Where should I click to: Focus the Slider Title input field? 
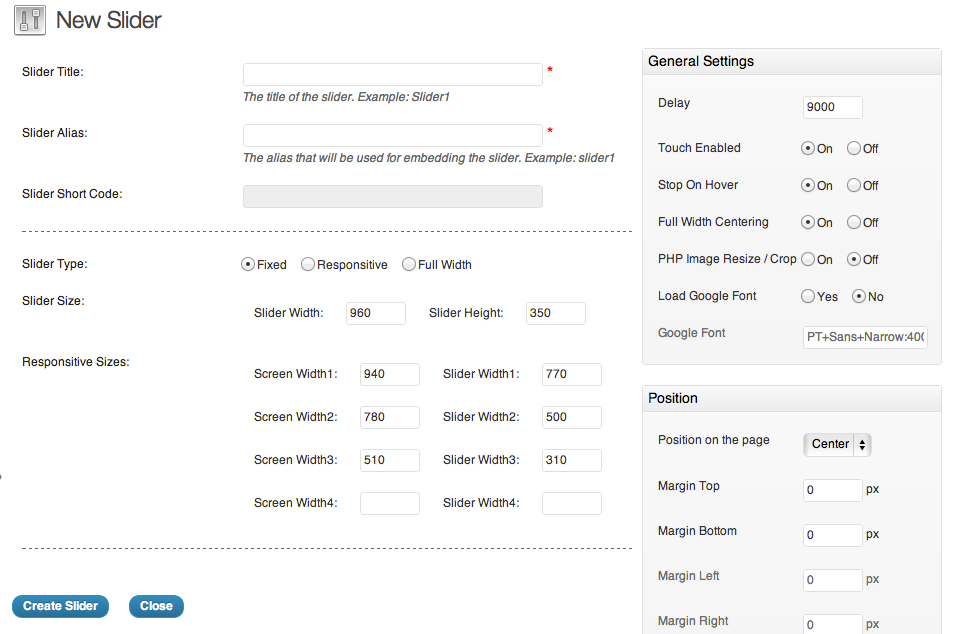(393, 74)
